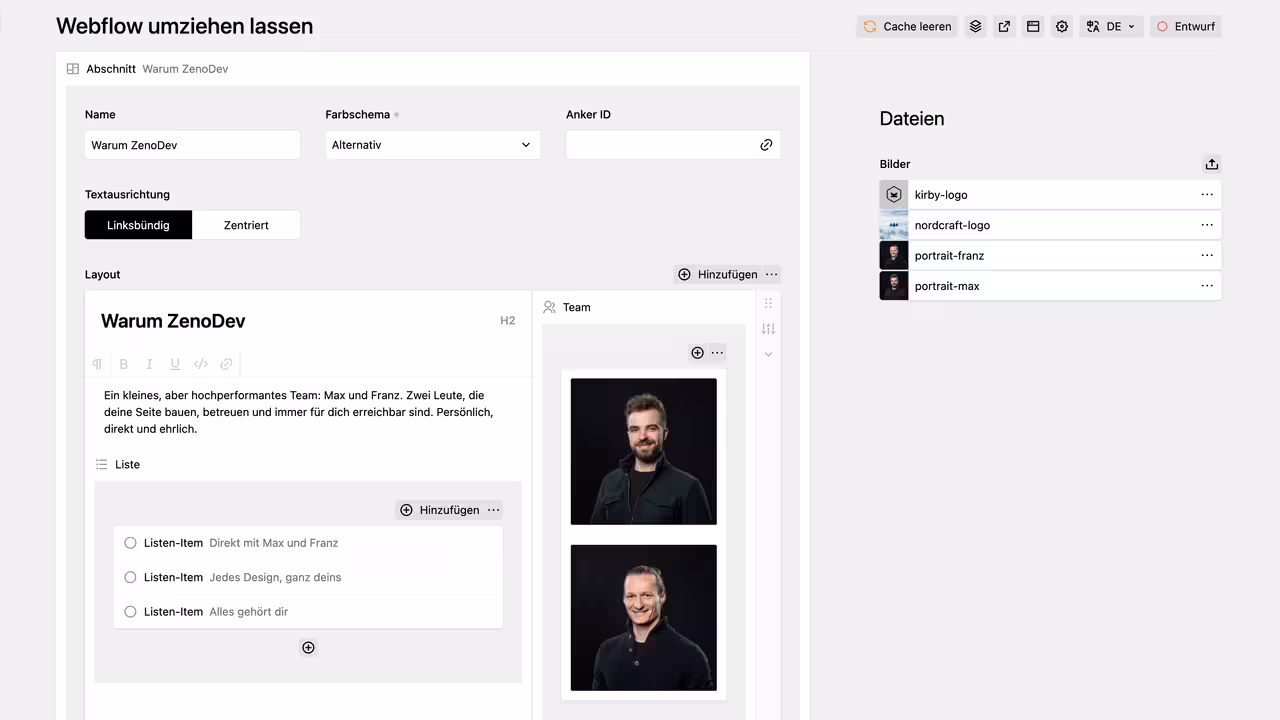Open the kirby-logo file
Screen dimensions: 1280x720
1050,195
